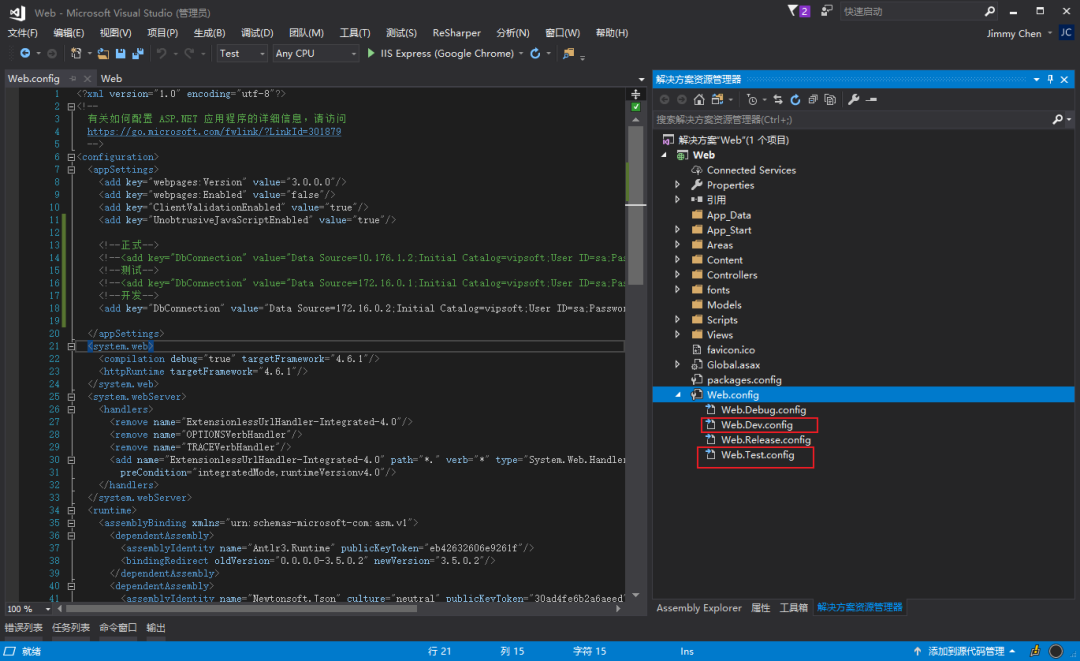Switch to the Web document tab
The width and height of the screenshot is (1080, 661).
[111, 78]
